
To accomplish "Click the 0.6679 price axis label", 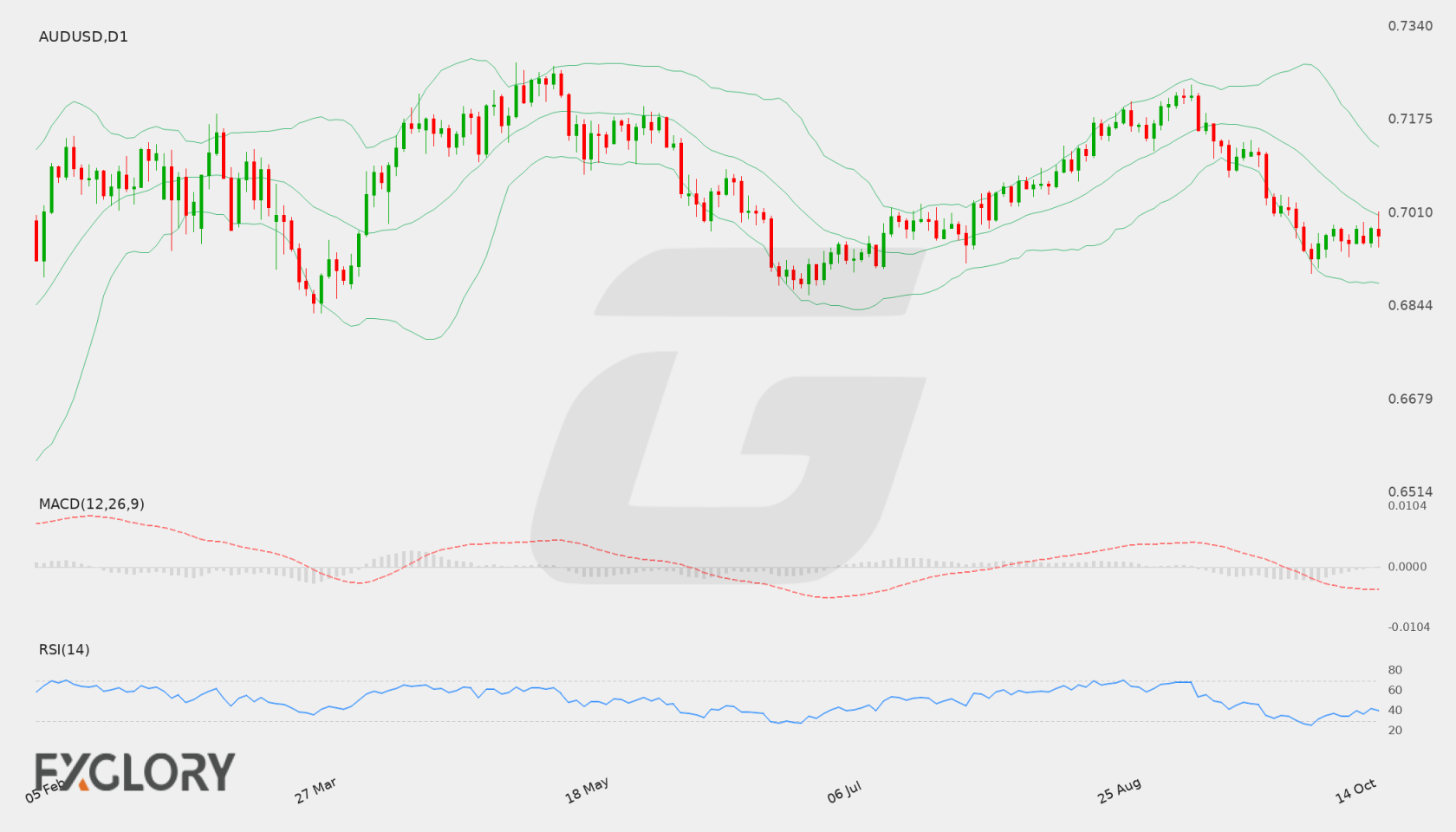I will point(1410,399).
